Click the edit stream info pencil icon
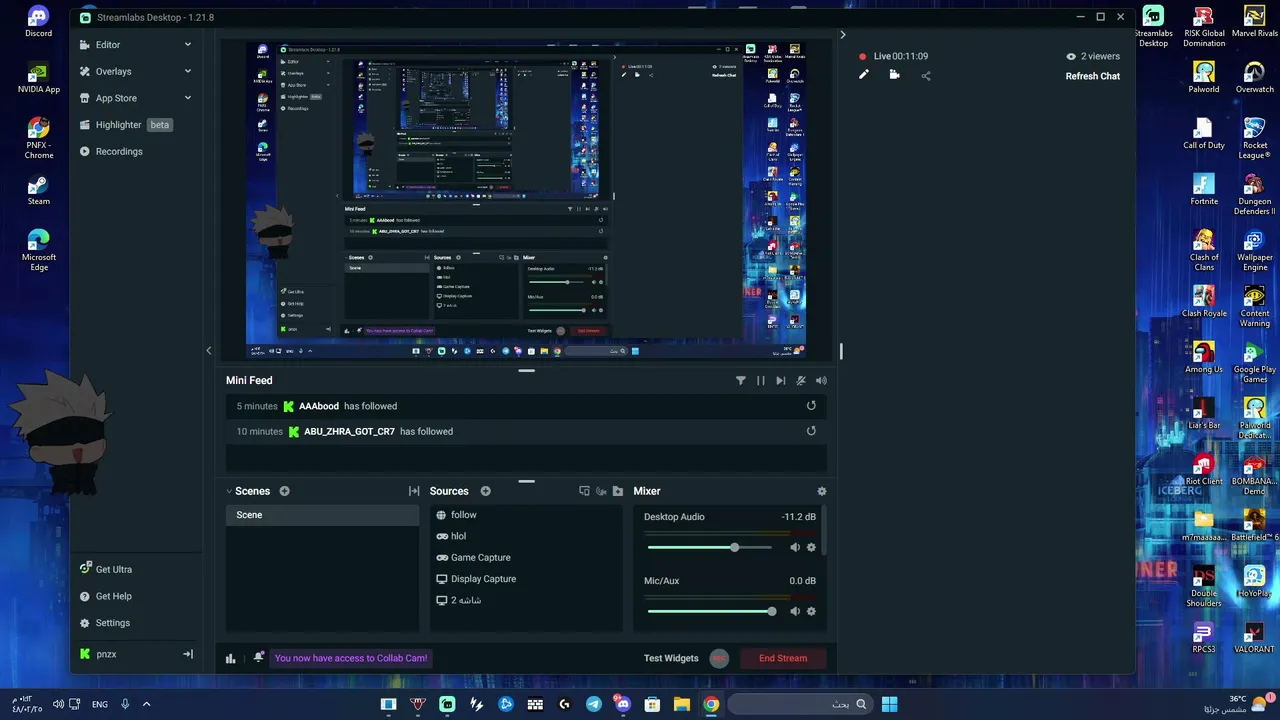Image resolution: width=1280 pixels, height=720 pixels. [x=864, y=75]
